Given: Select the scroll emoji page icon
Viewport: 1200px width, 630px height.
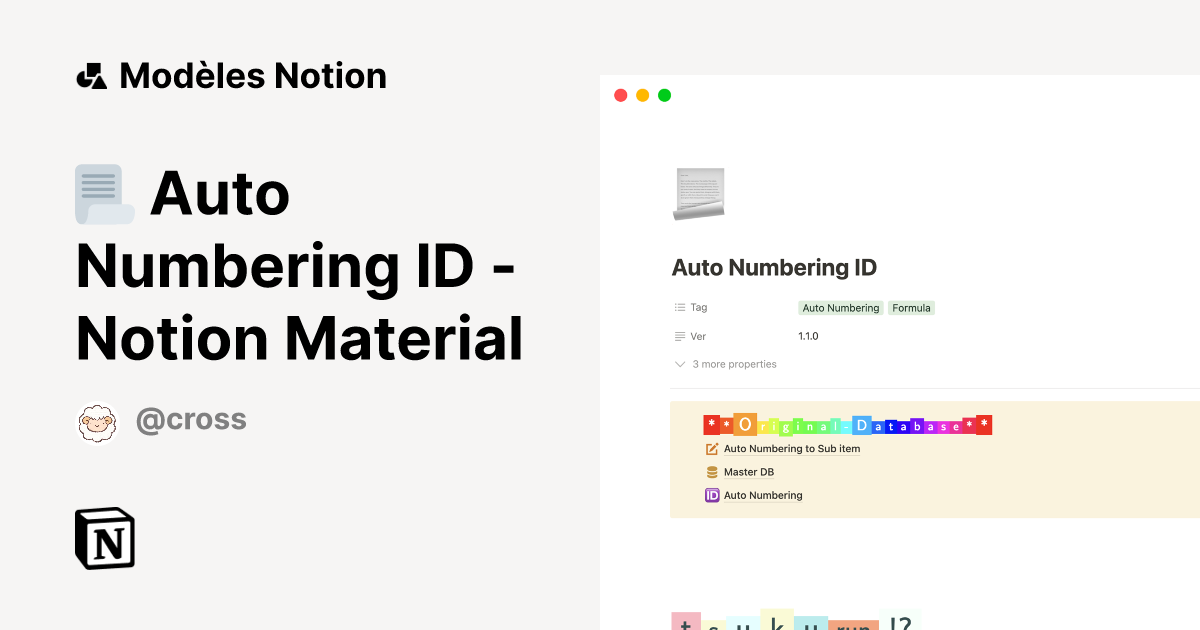Looking at the screenshot, I should pos(698,193).
